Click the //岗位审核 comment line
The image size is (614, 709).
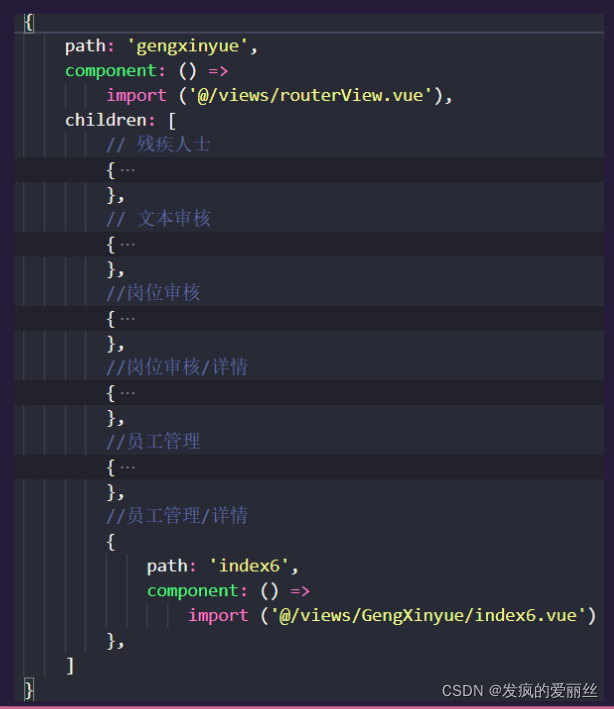(153, 293)
